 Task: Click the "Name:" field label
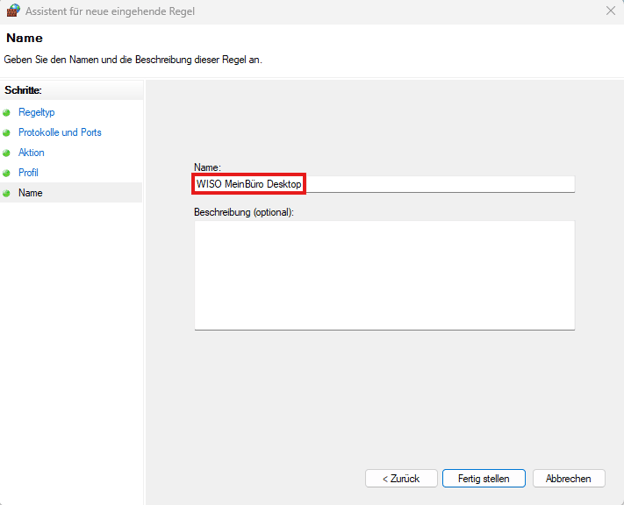[x=207, y=167]
